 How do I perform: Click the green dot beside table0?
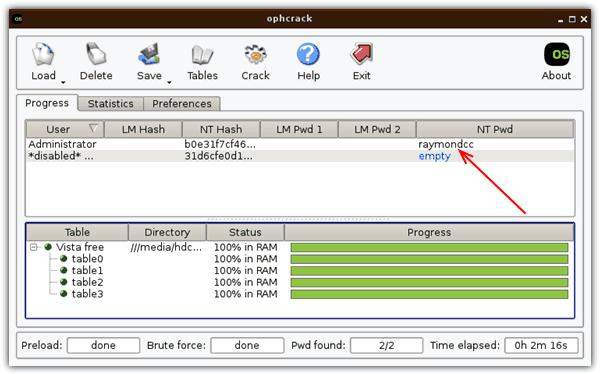[x=64, y=259]
